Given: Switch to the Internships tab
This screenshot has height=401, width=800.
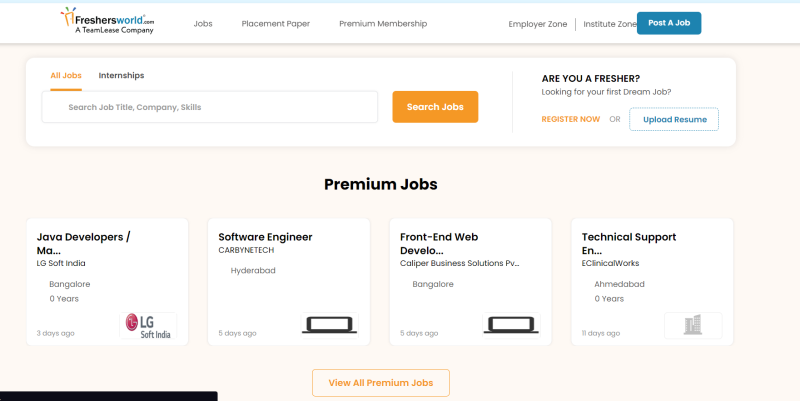Looking at the screenshot, I should click(121, 76).
